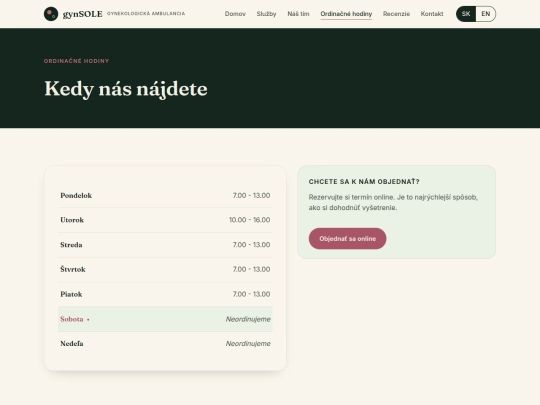Open the Recenzie navigation item
The image size is (540, 405).
(x=396, y=14)
